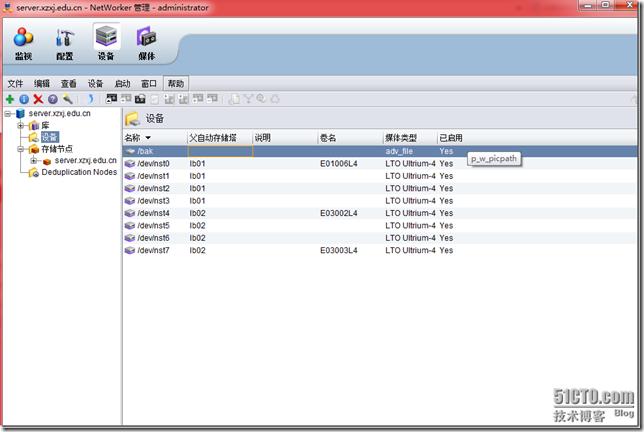Collapse the server.xzxj.edu.cn root node

8,114
